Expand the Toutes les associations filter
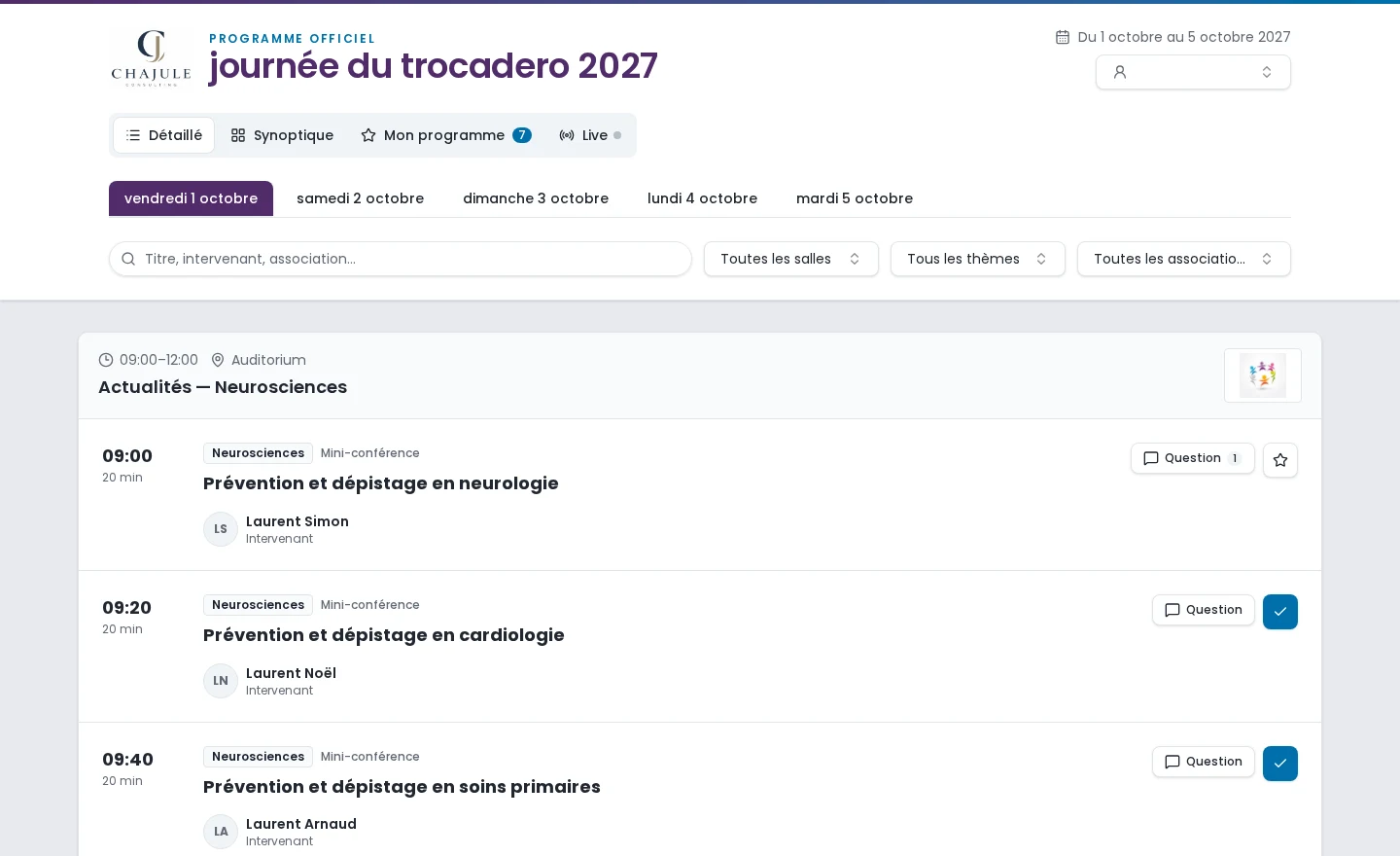 [1184, 259]
